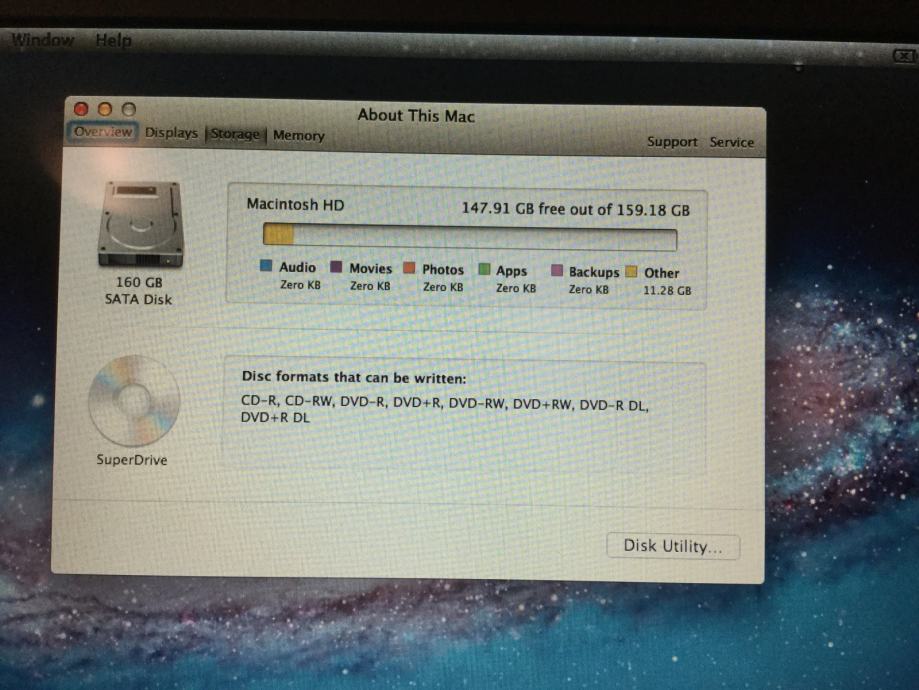Select the Storage tab
This screenshot has width=919, height=690.
[235, 134]
